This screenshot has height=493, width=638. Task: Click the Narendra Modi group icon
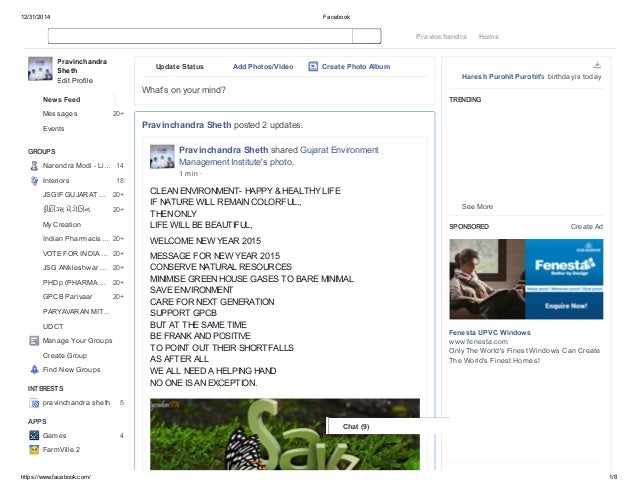click(x=34, y=166)
